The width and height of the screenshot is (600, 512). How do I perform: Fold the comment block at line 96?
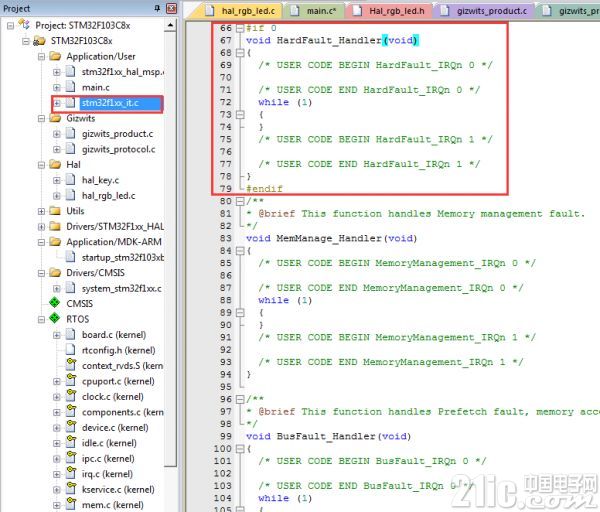[x=240, y=399]
